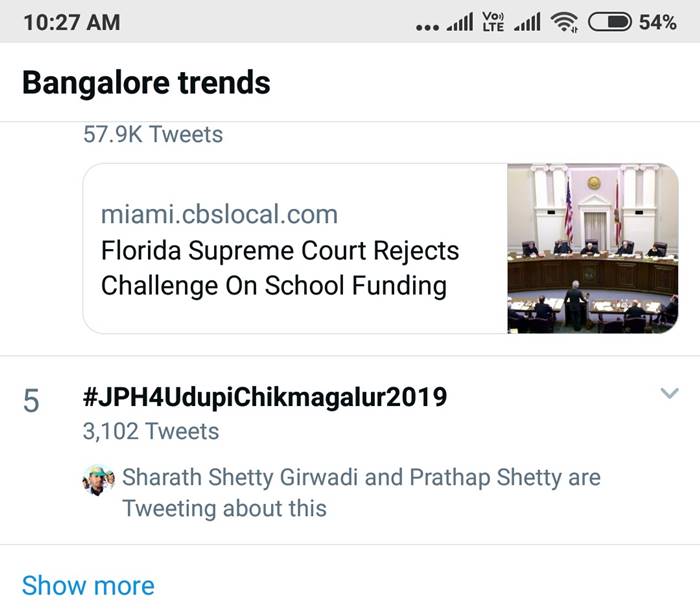Click the miami.cbslocal.com source link
The height and width of the screenshot is (614, 700).
point(219,214)
